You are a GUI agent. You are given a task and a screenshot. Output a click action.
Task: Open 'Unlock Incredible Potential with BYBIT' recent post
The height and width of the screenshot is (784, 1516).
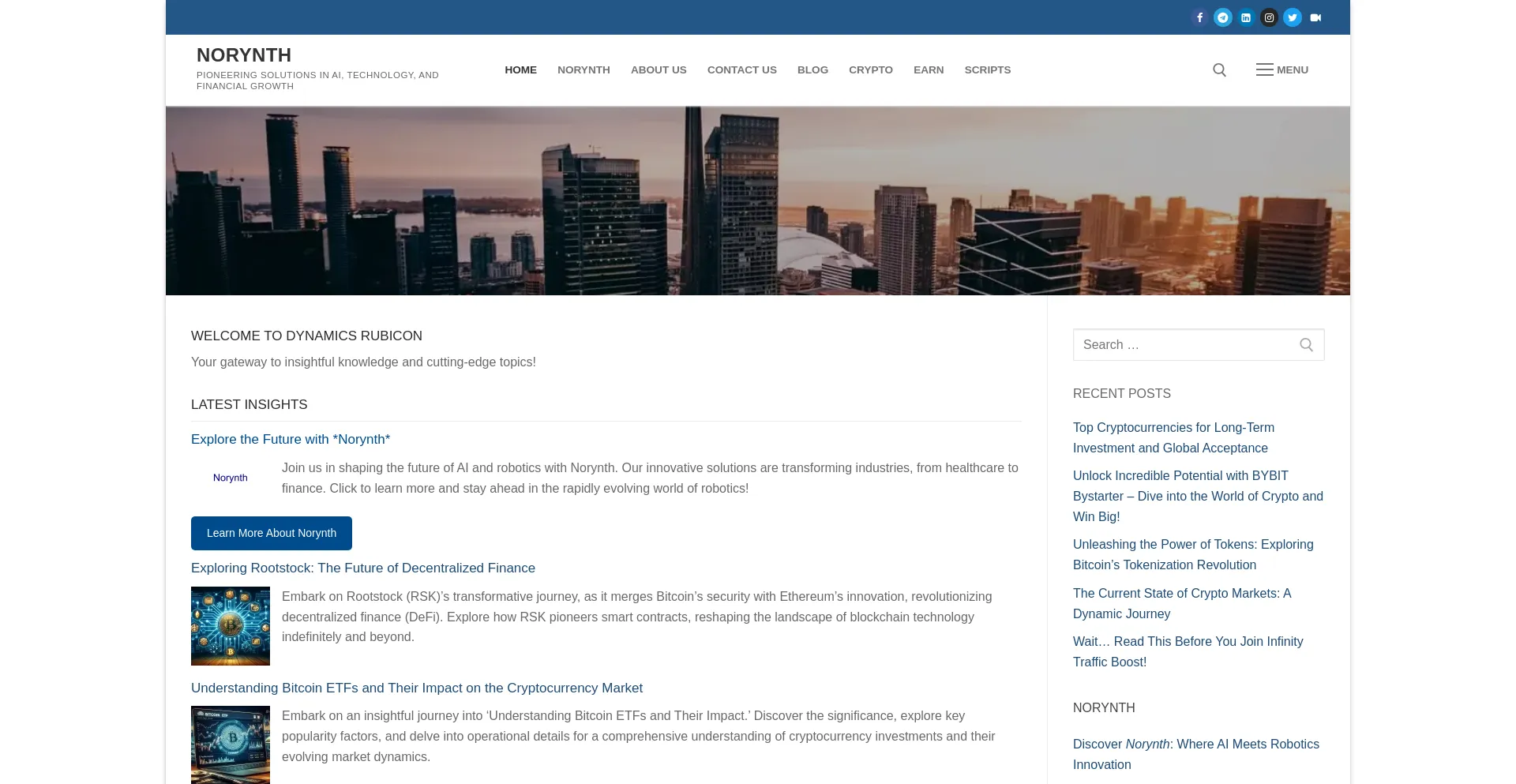tap(1198, 497)
